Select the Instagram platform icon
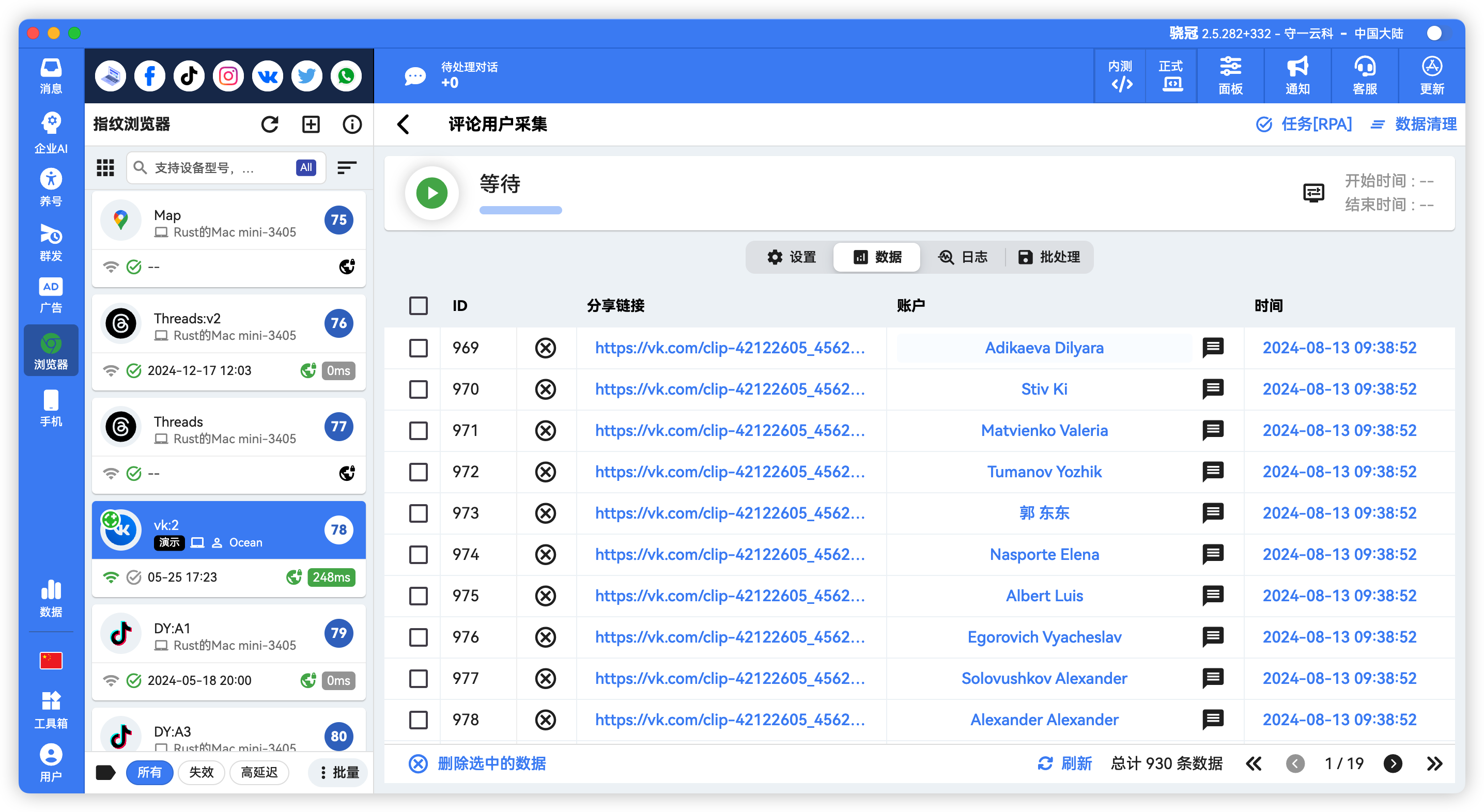 [x=228, y=75]
